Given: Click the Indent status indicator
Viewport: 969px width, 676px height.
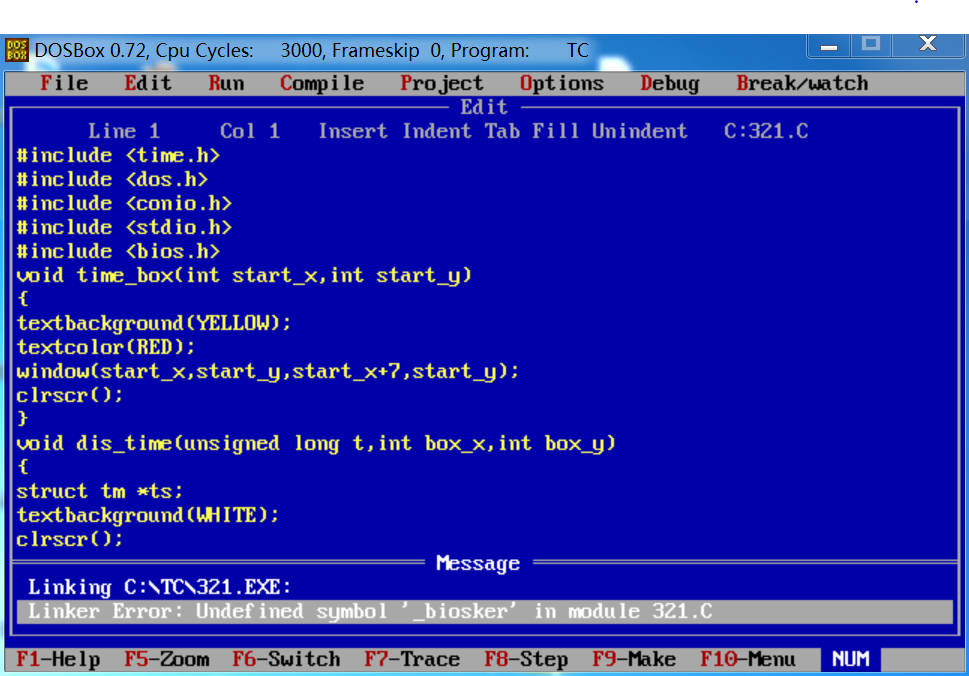Looking at the screenshot, I should pos(436,131).
